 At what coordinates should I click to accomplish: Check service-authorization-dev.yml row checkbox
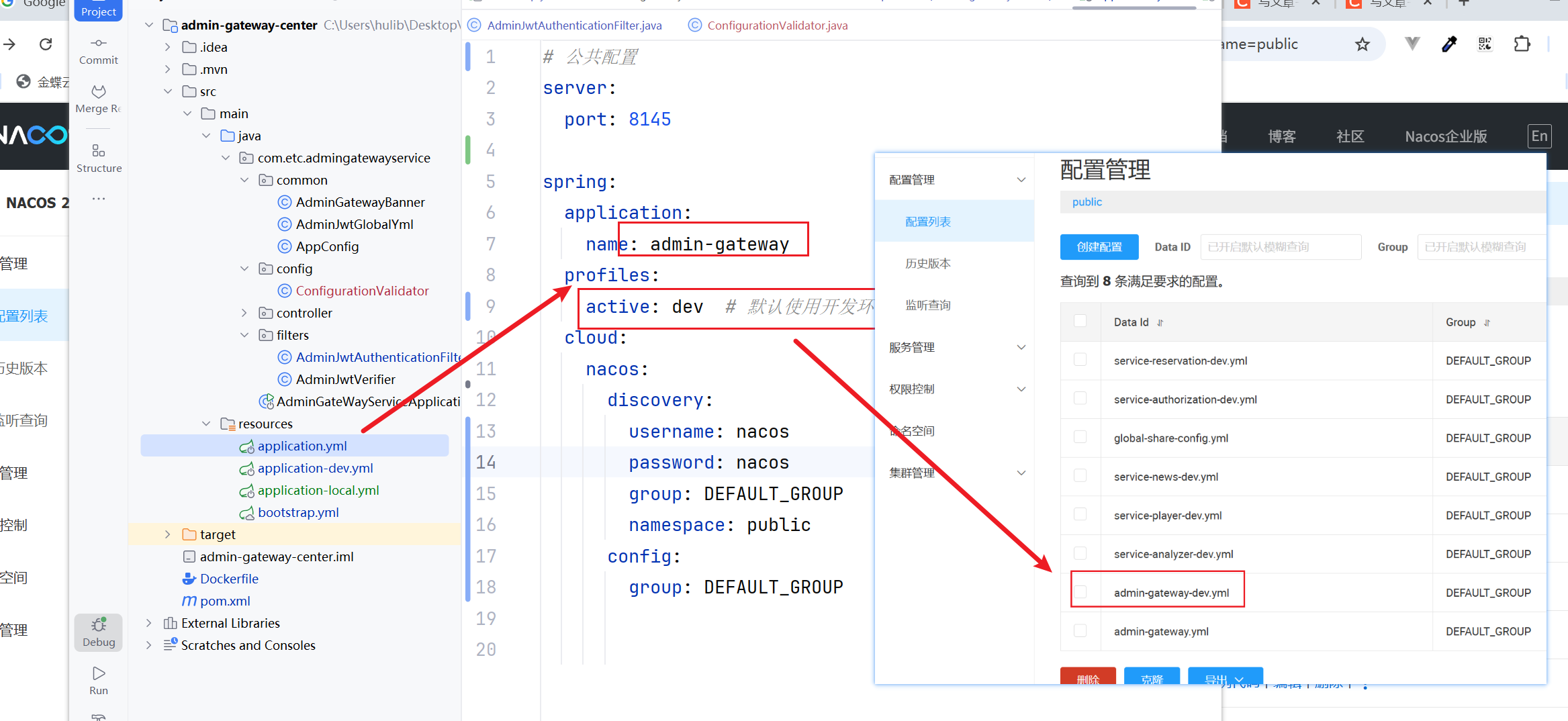click(1080, 398)
